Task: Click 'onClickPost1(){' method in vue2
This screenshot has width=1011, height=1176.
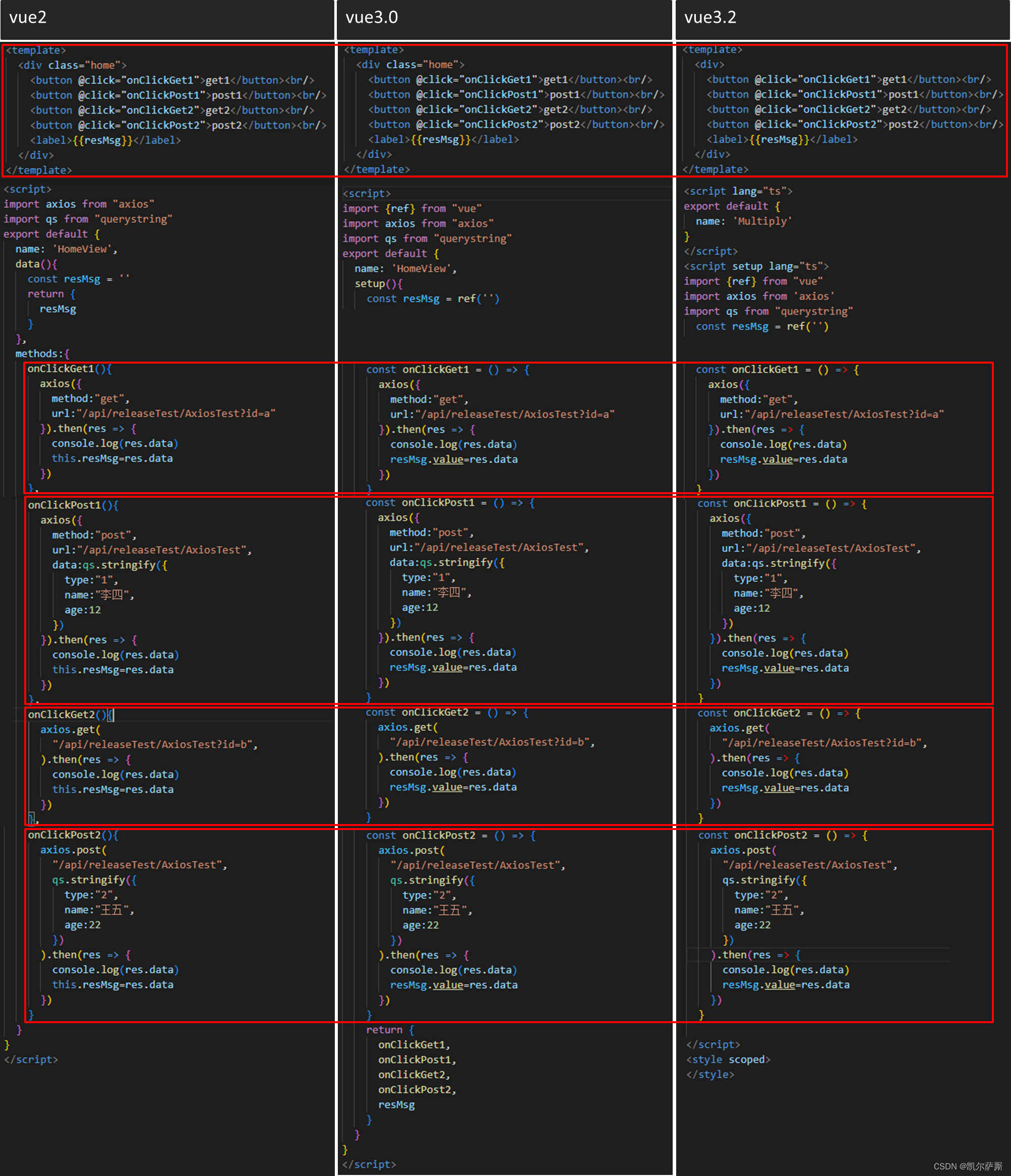Action: click(73, 505)
